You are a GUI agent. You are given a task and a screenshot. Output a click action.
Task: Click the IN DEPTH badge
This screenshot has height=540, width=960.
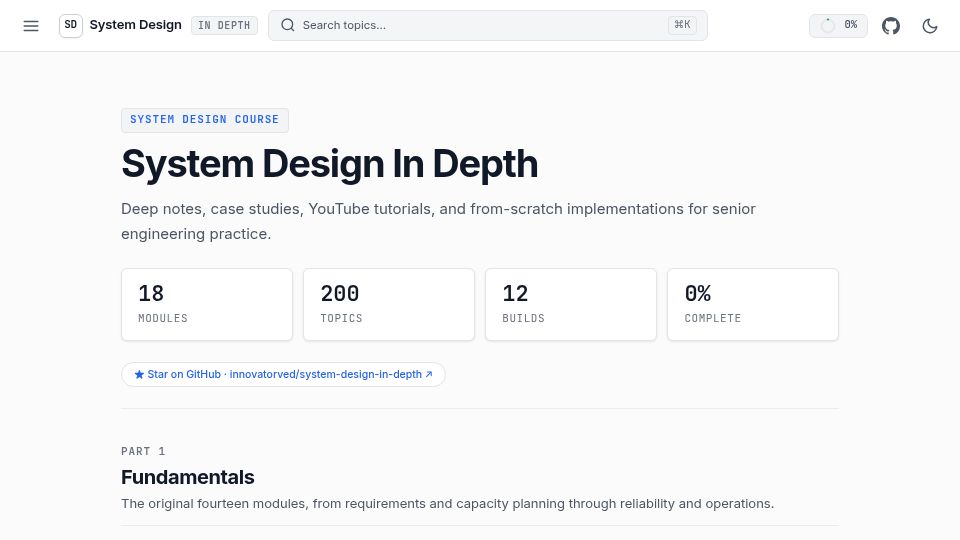[x=224, y=26]
